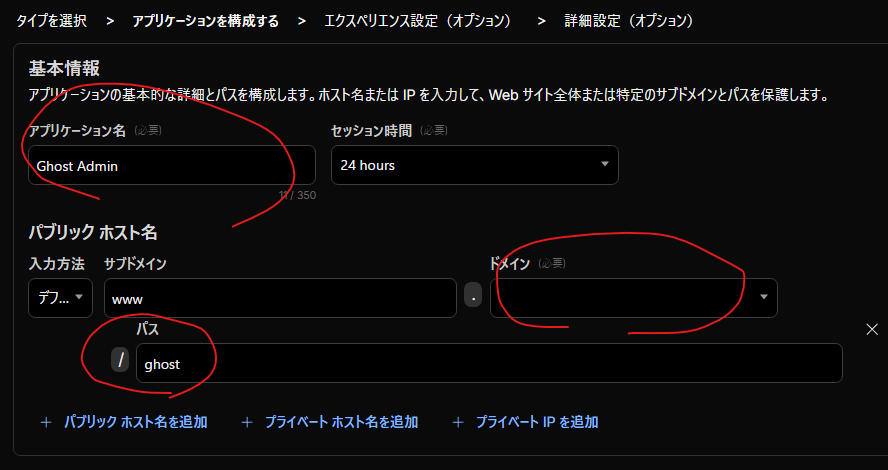Open the 詳細設定（オプション） step
Viewport: 888px width, 470px height.
pos(629,20)
